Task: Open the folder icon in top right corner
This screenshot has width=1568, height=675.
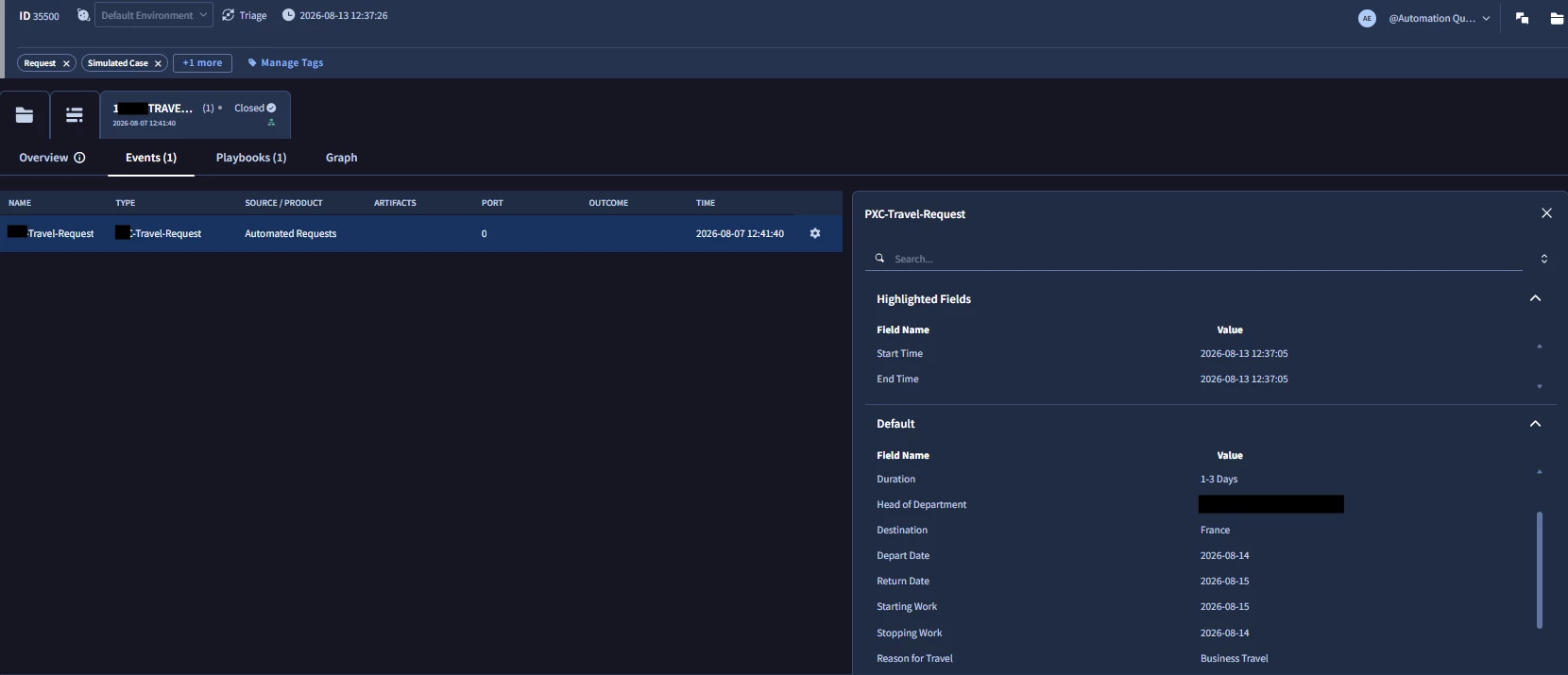Action: click(1557, 18)
